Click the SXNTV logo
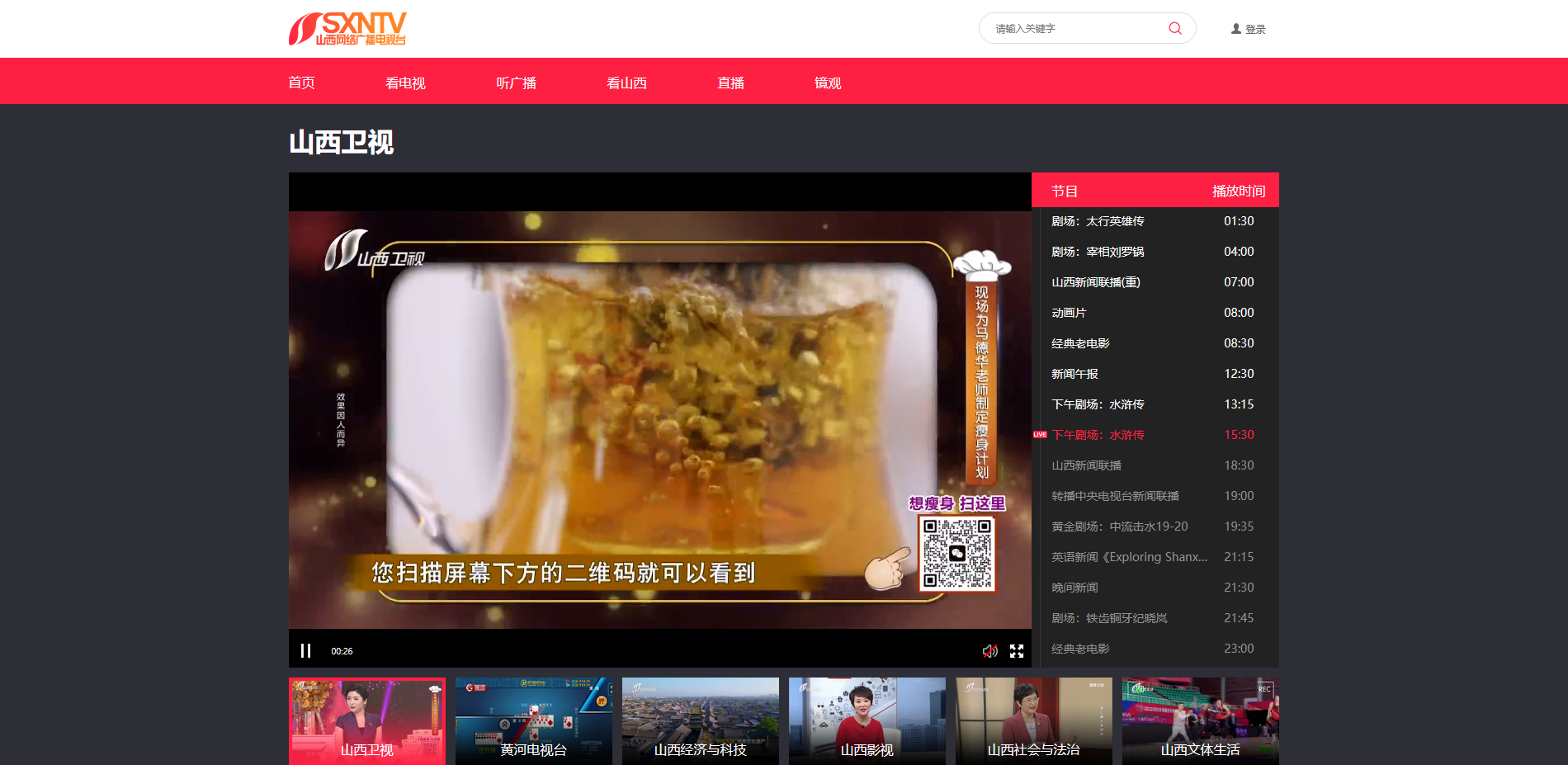 [347, 29]
